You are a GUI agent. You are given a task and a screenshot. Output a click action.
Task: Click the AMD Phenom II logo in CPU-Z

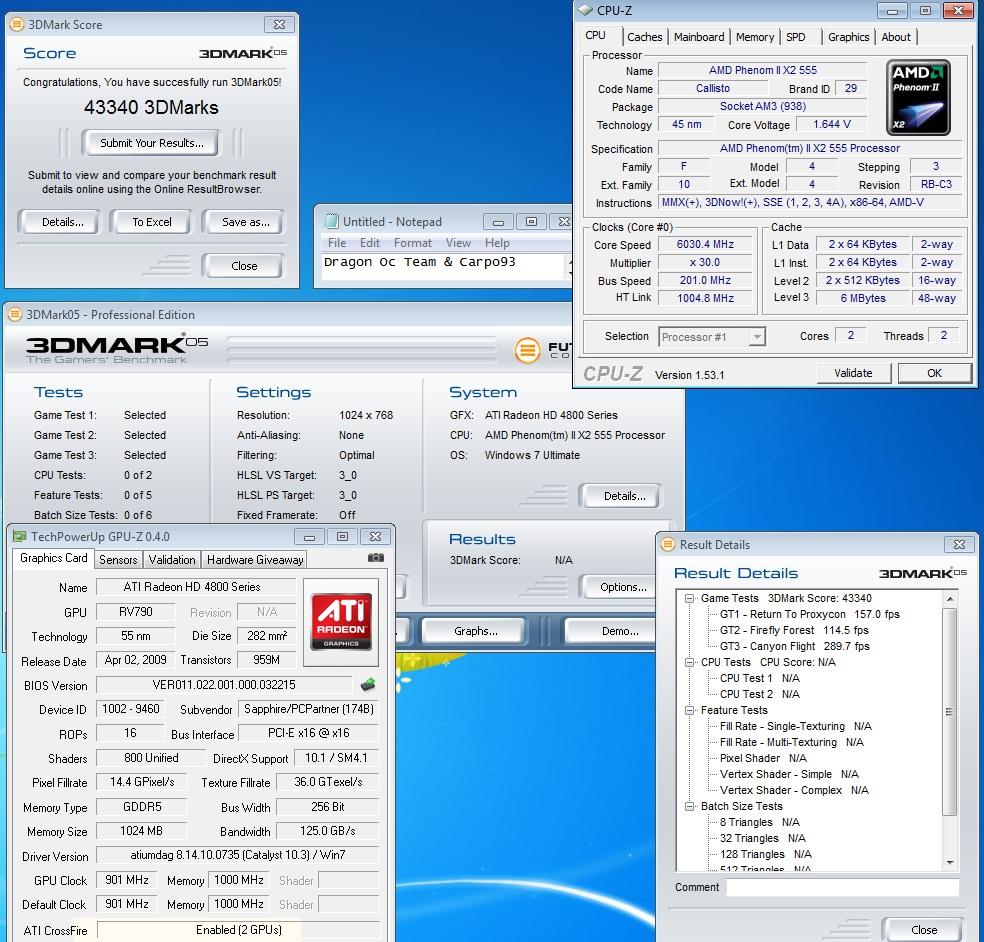(918, 97)
